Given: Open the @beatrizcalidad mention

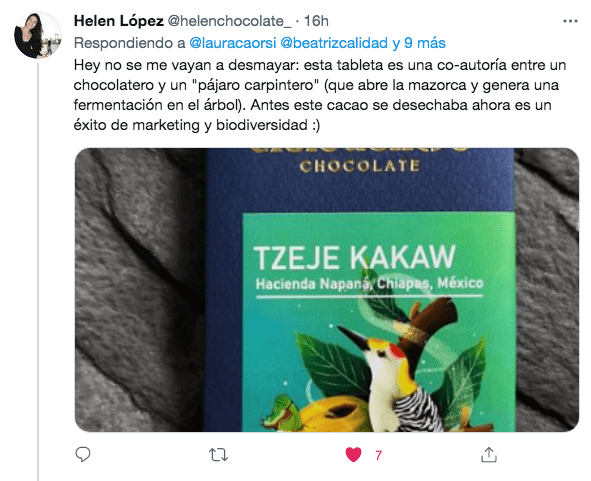Looking at the screenshot, I should point(334,43).
